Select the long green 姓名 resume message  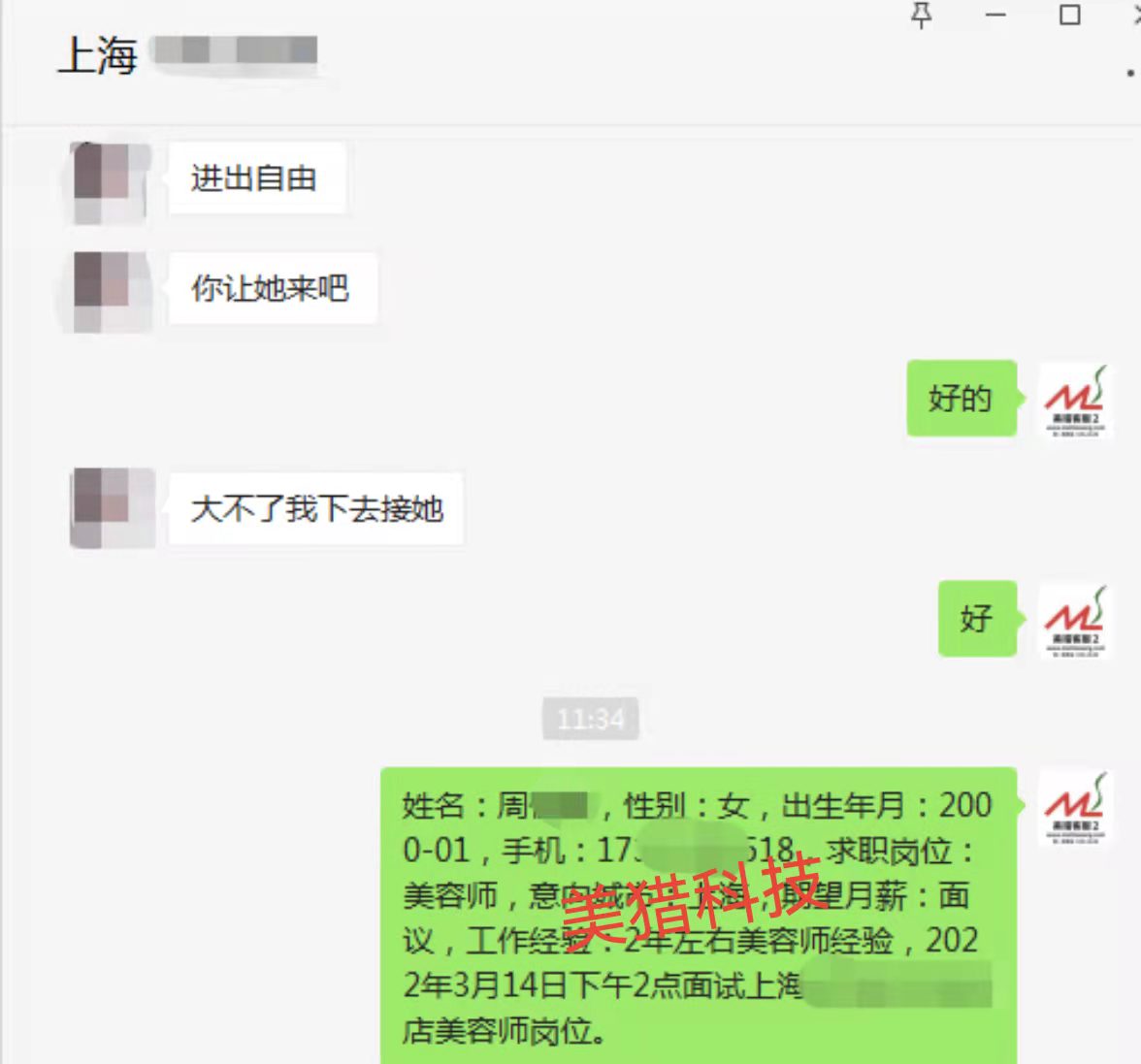pos(699,915)
